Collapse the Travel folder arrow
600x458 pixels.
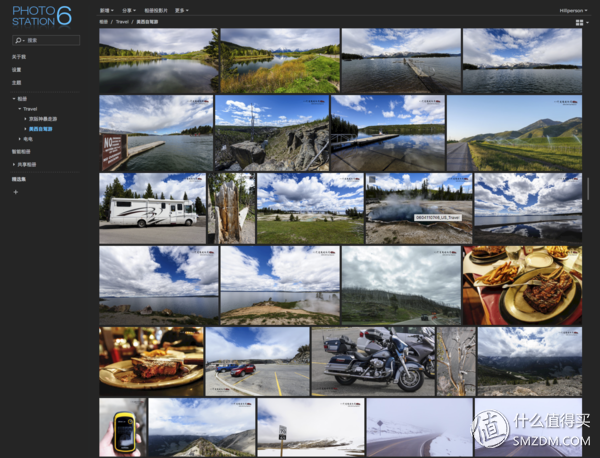(20, 109)
